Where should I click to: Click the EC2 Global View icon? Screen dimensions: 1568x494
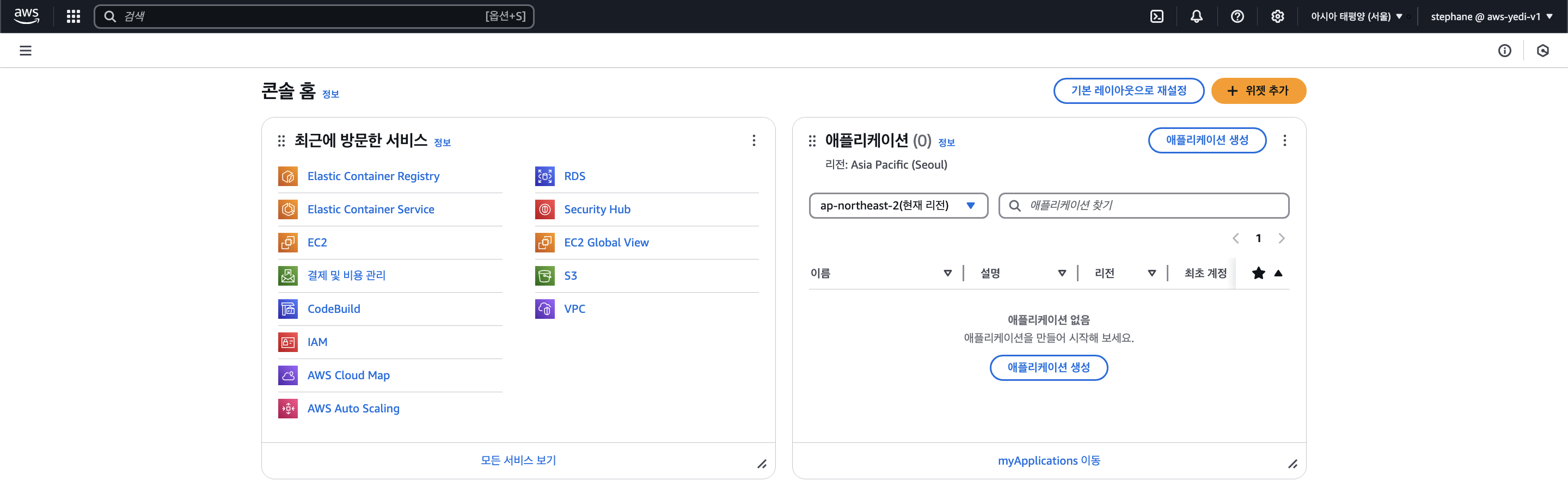coord(545,243)
